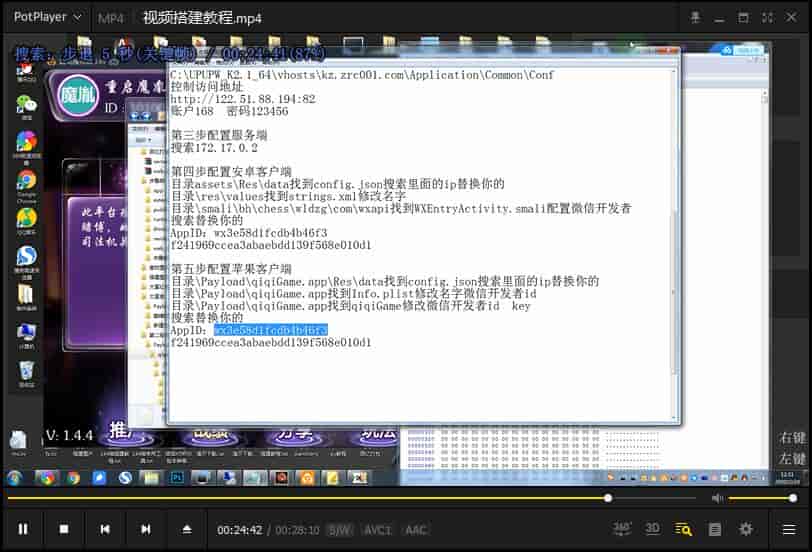Toggle the 360° video mode icon
Viewport: 812px width, 552px height.
621,529
